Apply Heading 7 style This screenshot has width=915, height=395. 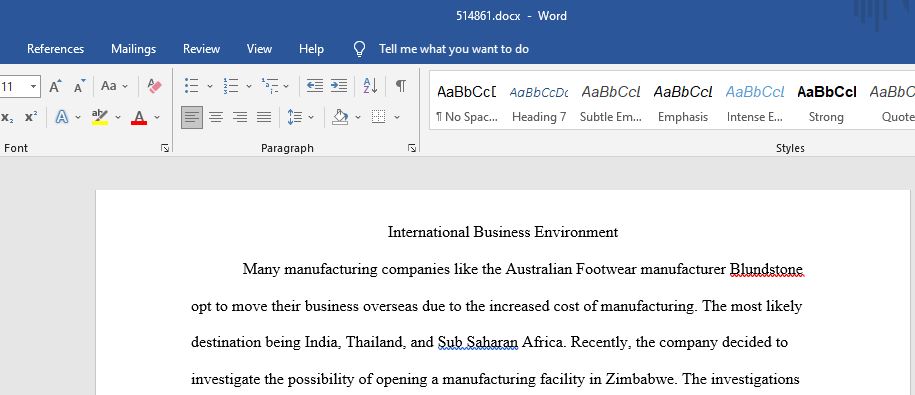(x=539, y=103)
